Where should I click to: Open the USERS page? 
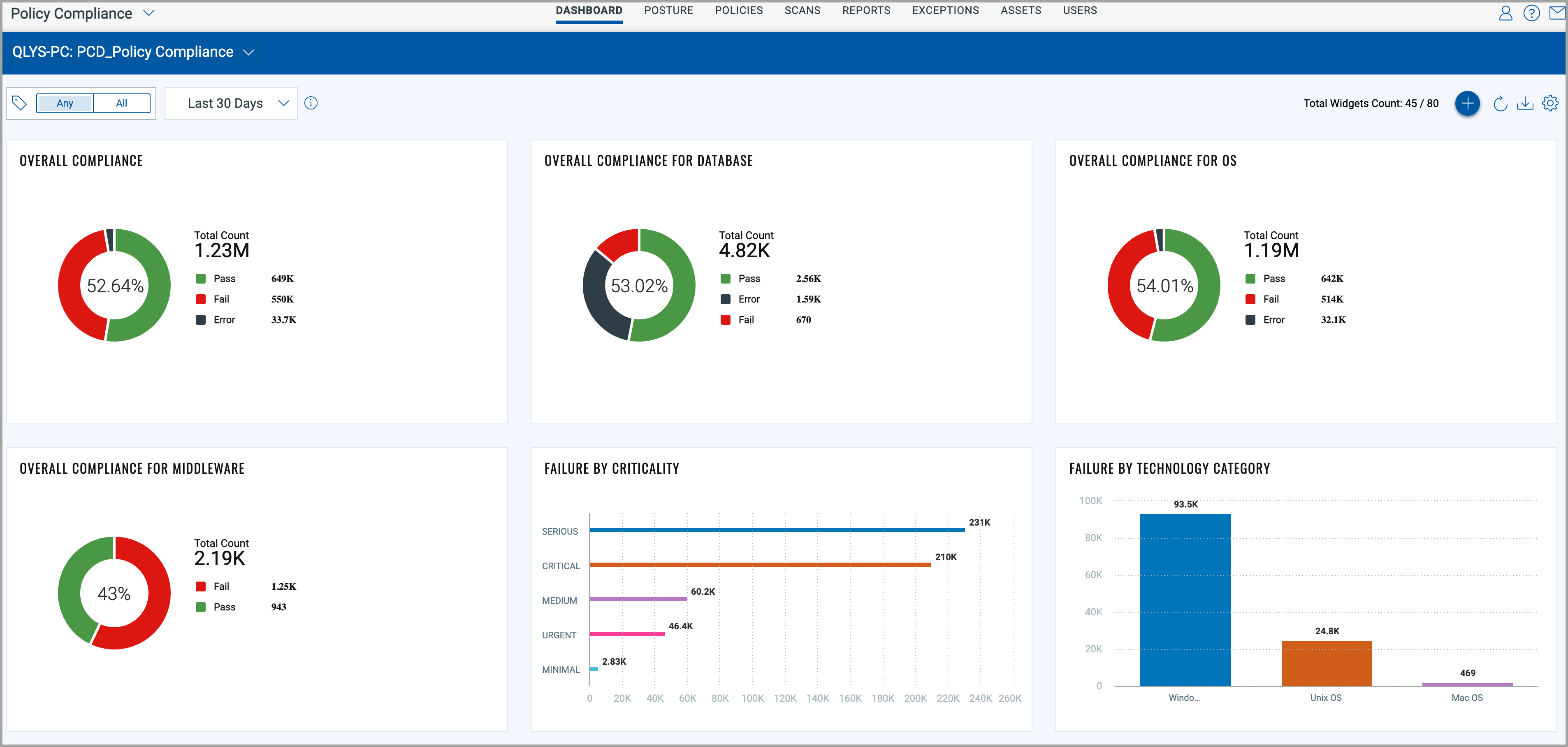tap(1080, 10)
